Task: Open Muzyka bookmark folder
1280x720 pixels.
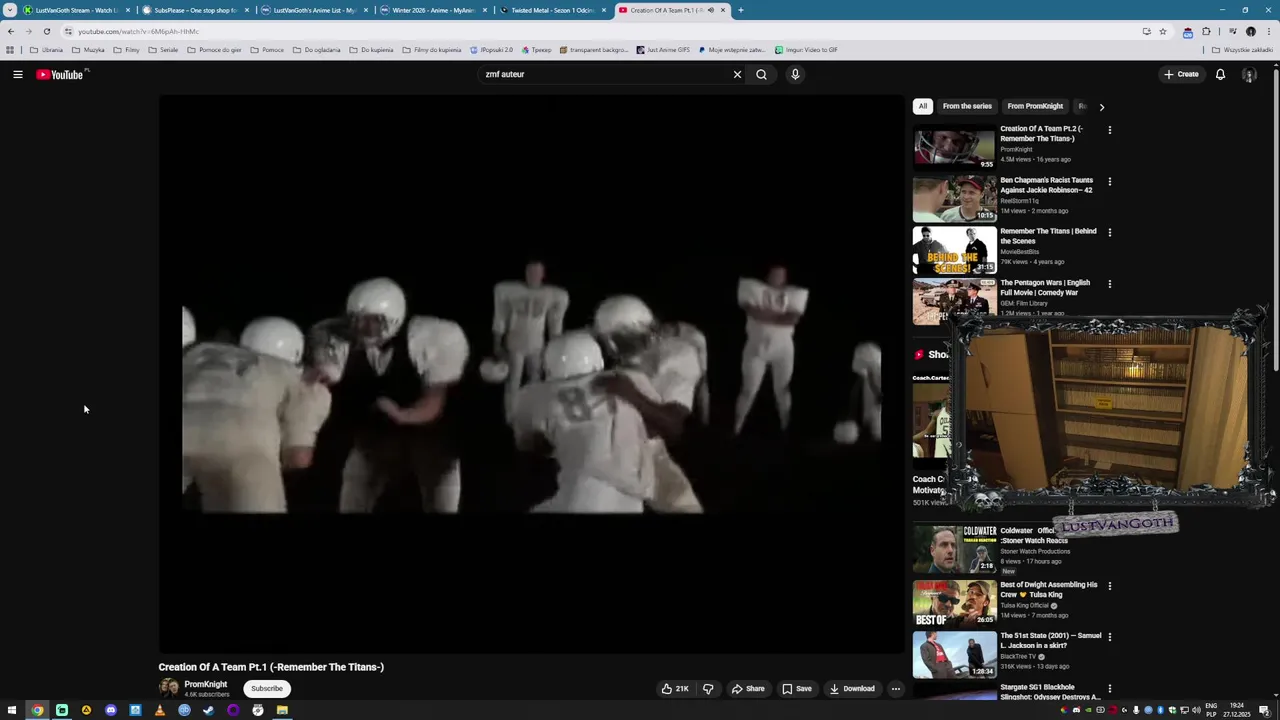Action: pyautogui.click(x=89, y=49)
